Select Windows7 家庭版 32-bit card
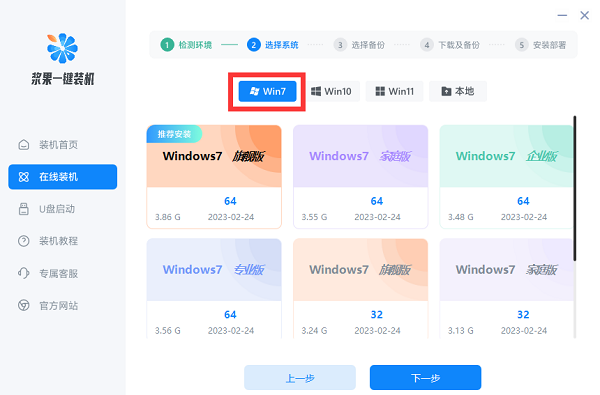 pyautogui.click(x=507, y=288)
